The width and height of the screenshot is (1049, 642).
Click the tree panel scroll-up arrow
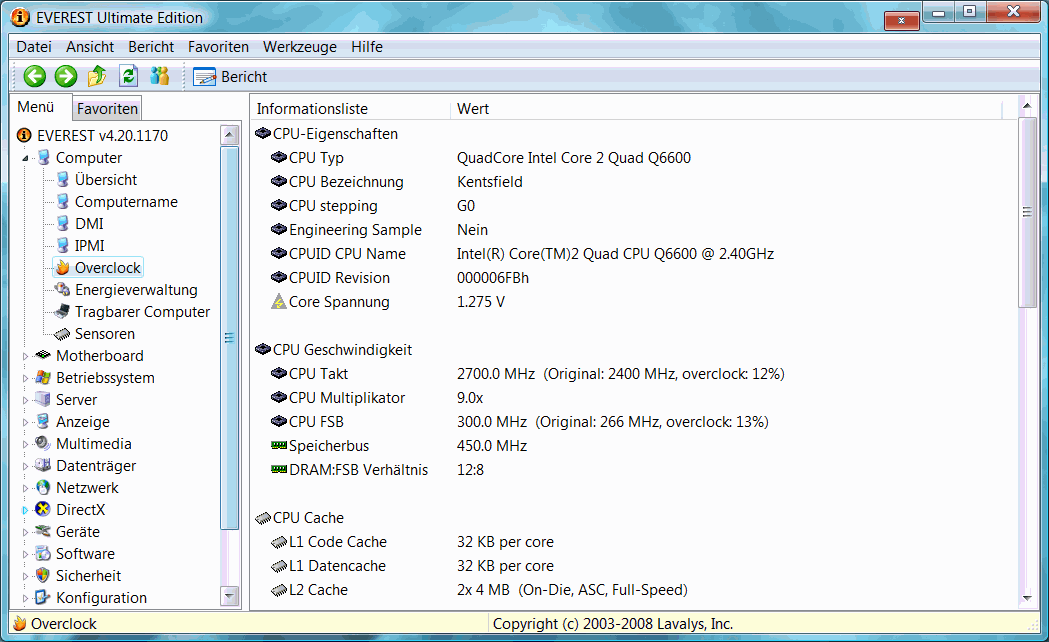coord(229,134)
